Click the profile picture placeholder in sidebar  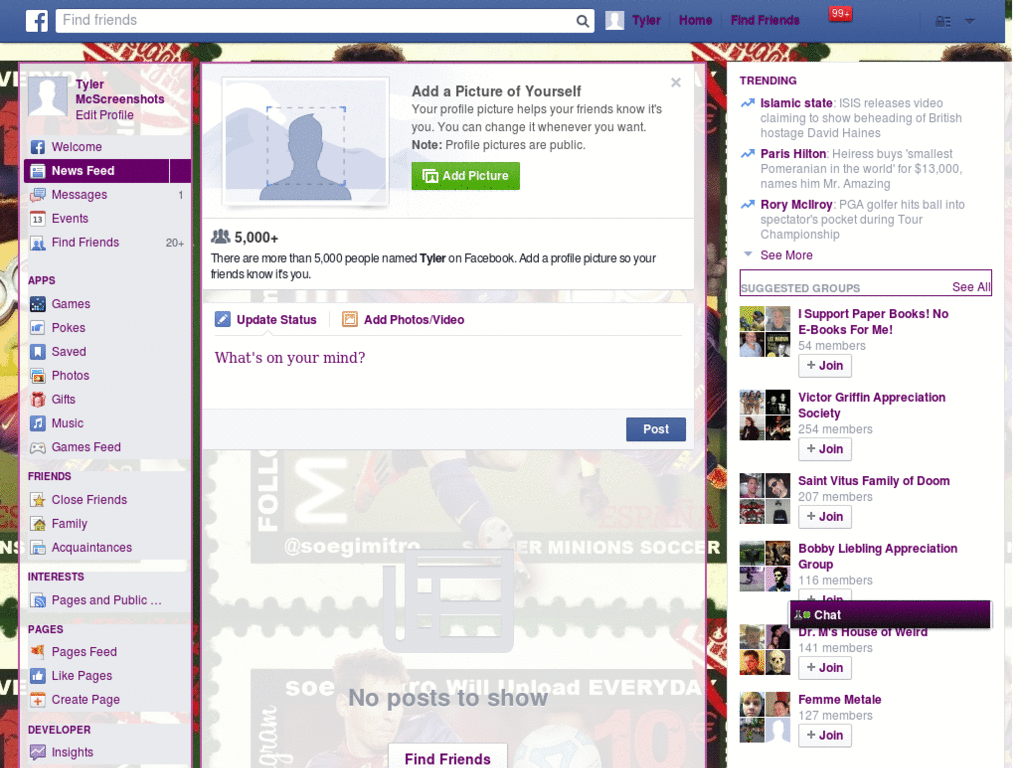coord(48,97)
